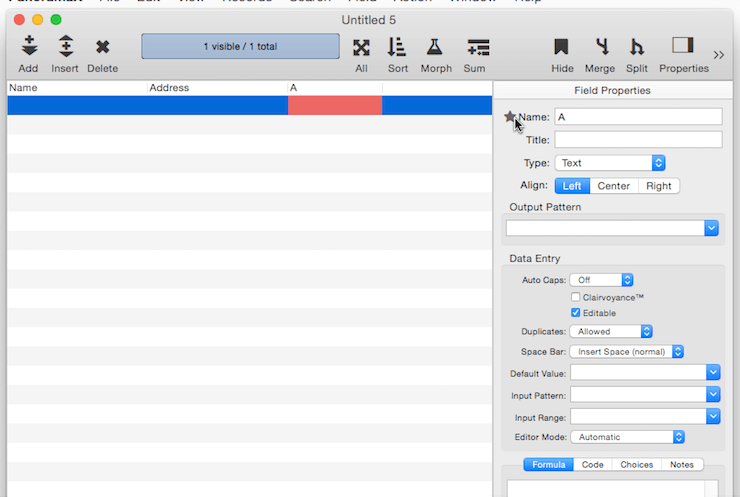Click the Name column header
Image resolution: width=740 pixels, height=497 pixels.
pyautogui.click(x=77, y=88)
